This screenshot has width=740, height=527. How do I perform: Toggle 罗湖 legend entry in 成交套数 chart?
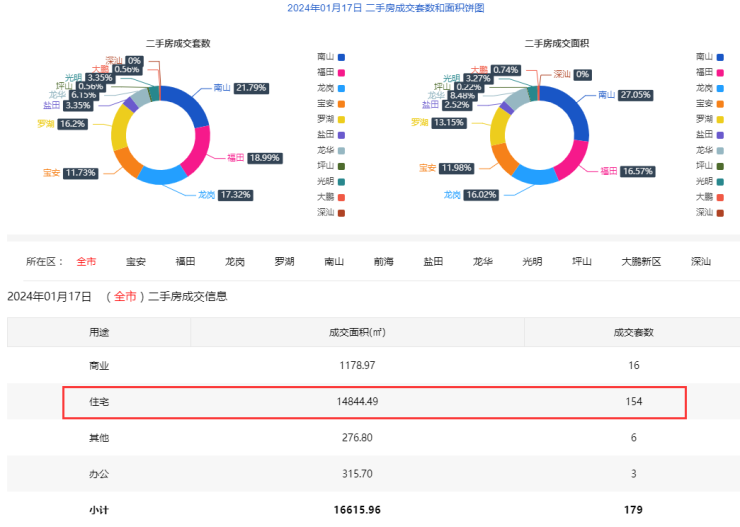coord(331,119)
